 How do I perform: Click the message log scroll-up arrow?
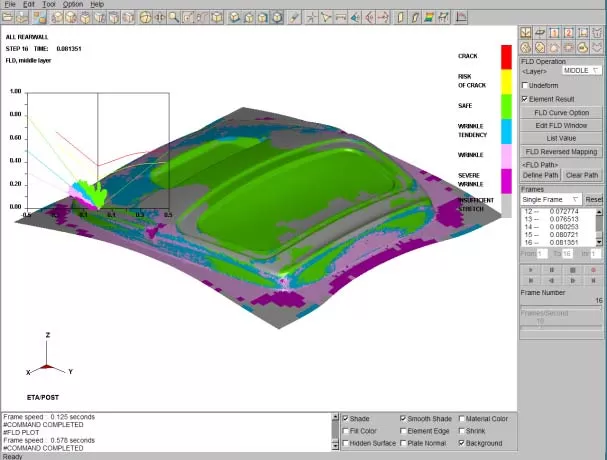coord(335,417)
